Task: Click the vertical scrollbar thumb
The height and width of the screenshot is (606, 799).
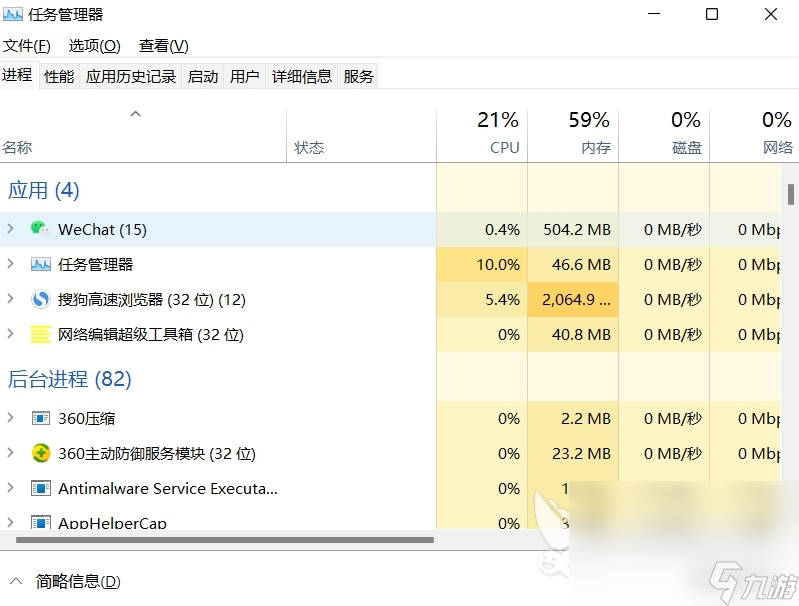Action: coord(790,195)
